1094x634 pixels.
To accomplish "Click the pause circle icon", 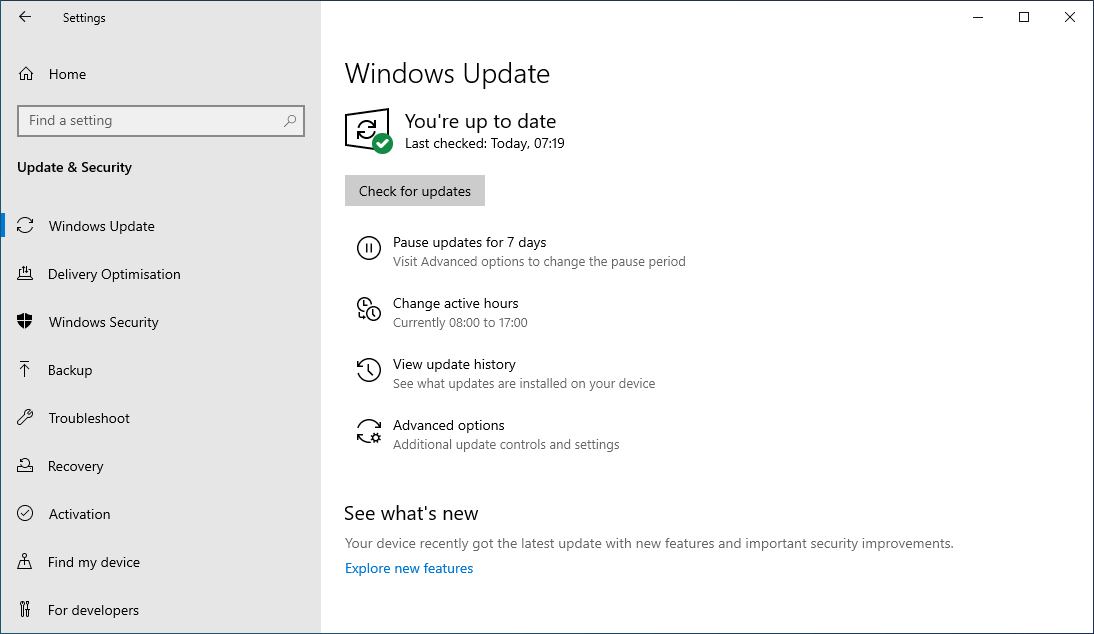I will [x=368, y=248].
